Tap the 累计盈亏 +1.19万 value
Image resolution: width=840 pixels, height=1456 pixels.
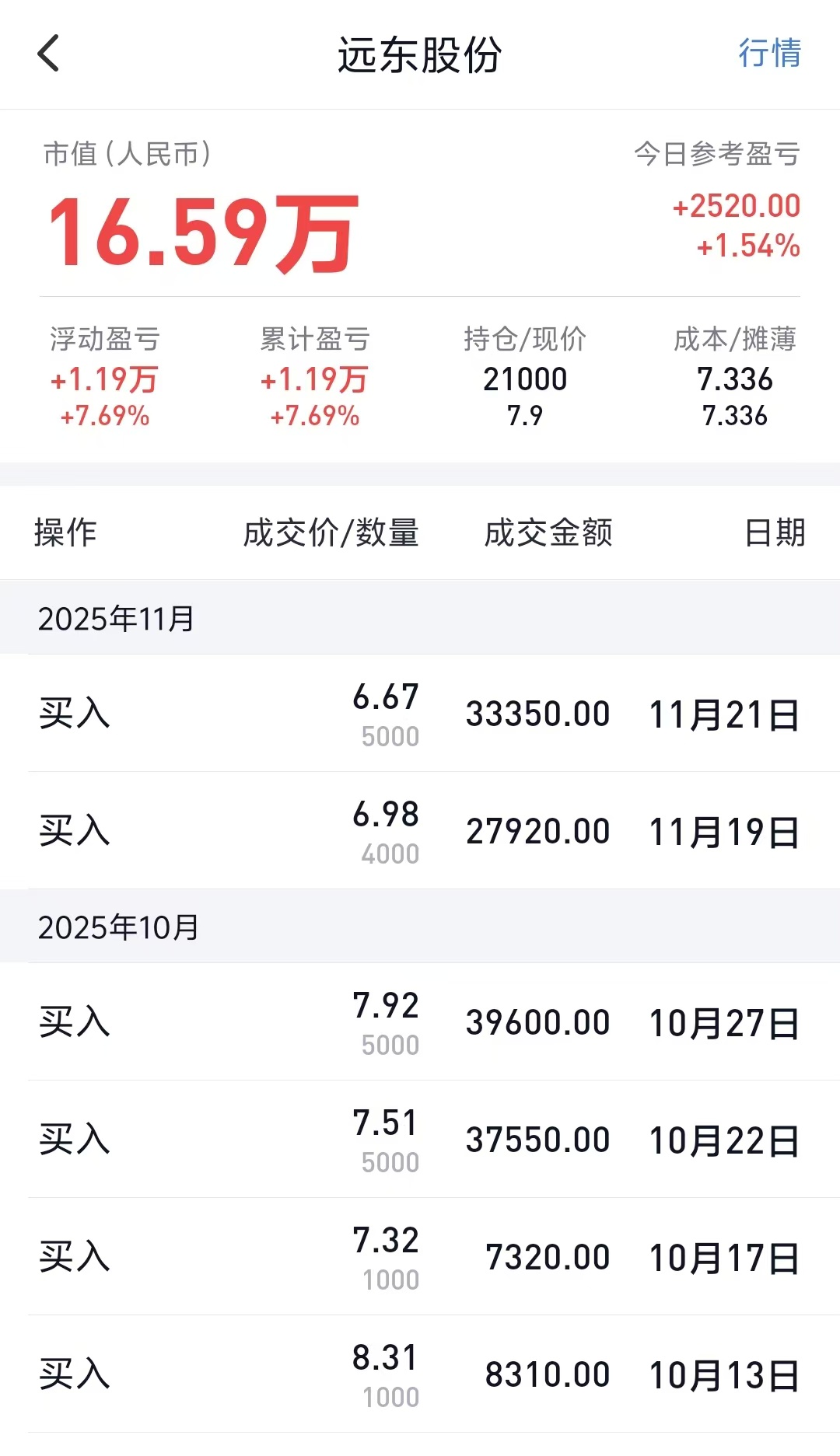click(314, 379)
